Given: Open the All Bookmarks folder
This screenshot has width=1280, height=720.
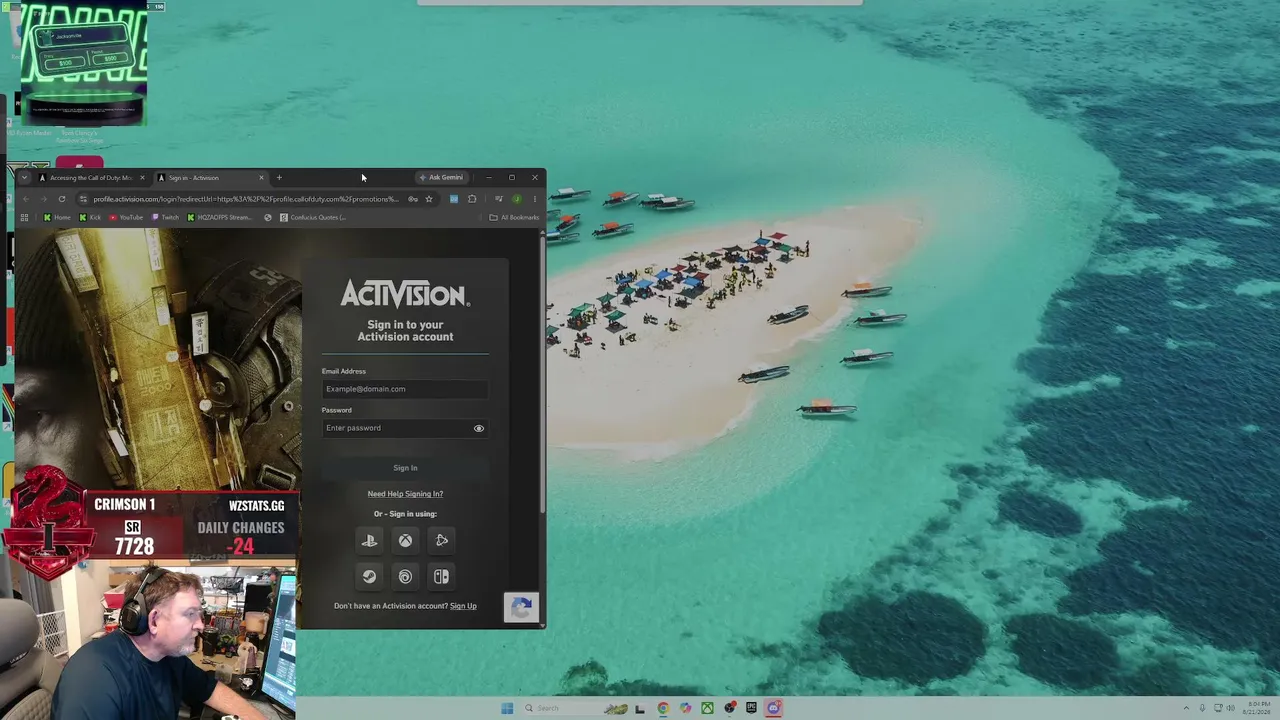Looking at the screenshot, I should pyautogui.click(x=514, y=218).
